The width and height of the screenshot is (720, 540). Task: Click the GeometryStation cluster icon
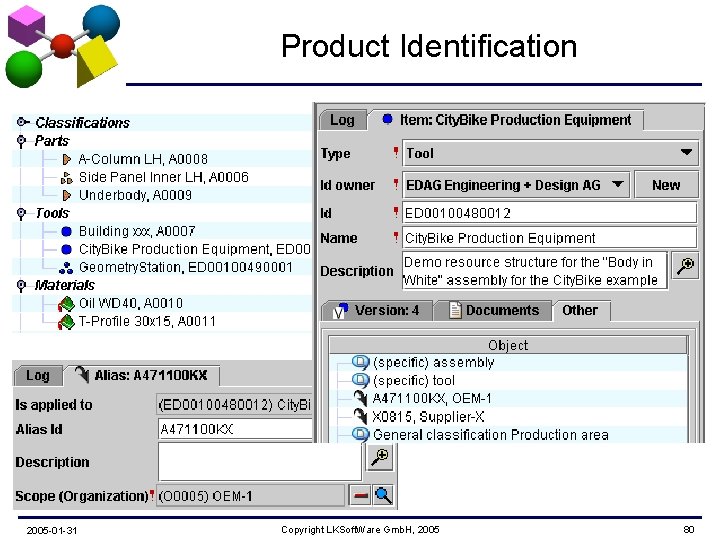tap(67, 267)
